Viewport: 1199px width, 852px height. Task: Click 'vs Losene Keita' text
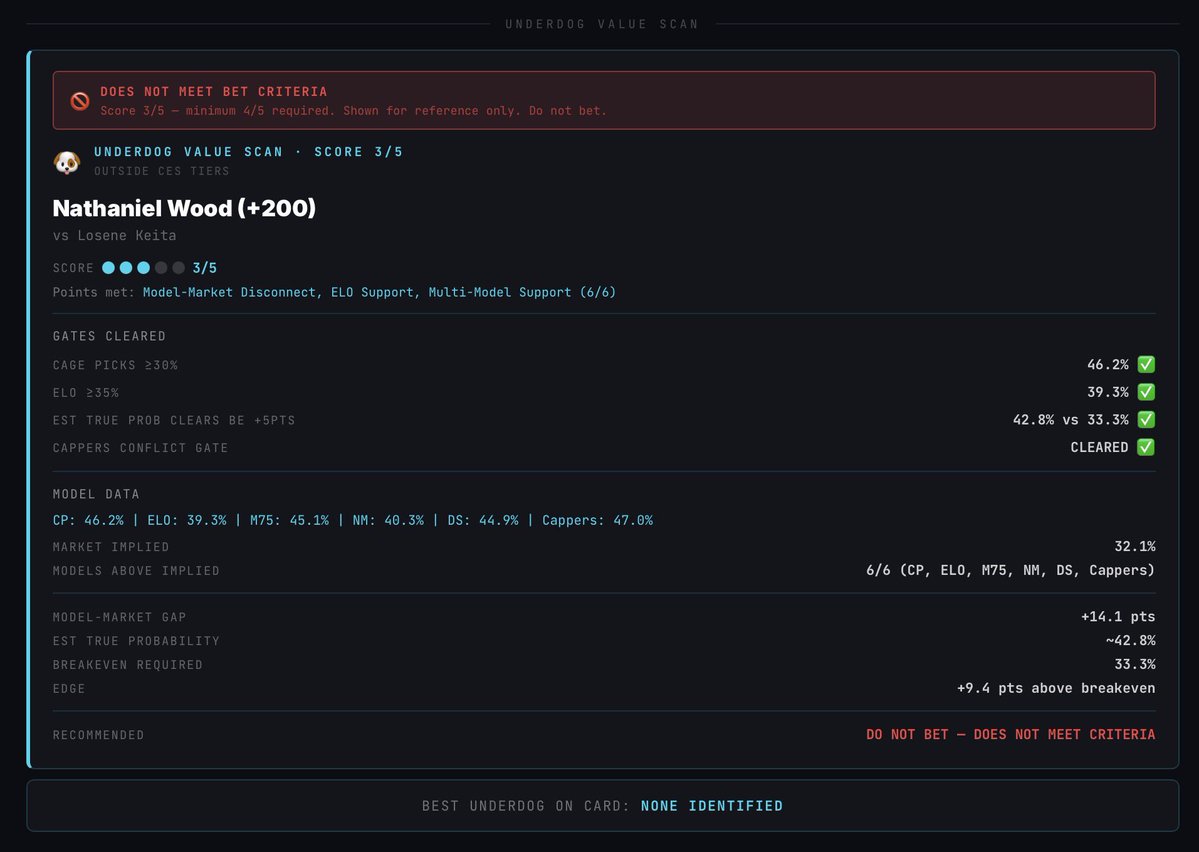pyautogui.click(x=115, y=236)
